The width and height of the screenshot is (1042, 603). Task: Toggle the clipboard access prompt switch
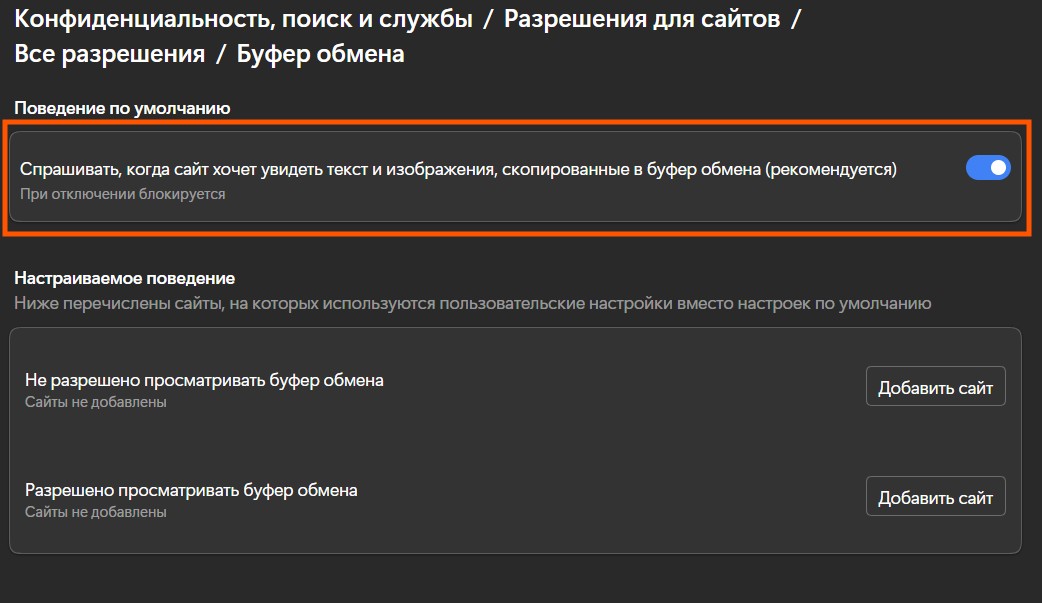[988, 169]
